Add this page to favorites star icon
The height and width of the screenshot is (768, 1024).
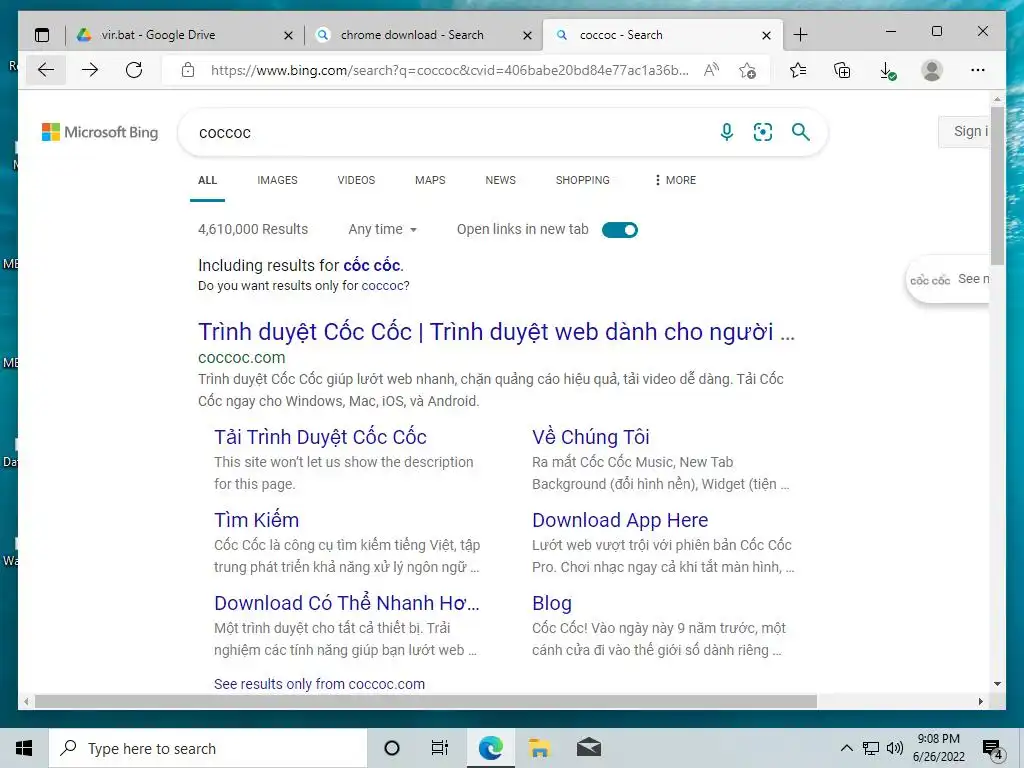click(x=748, y=70)
